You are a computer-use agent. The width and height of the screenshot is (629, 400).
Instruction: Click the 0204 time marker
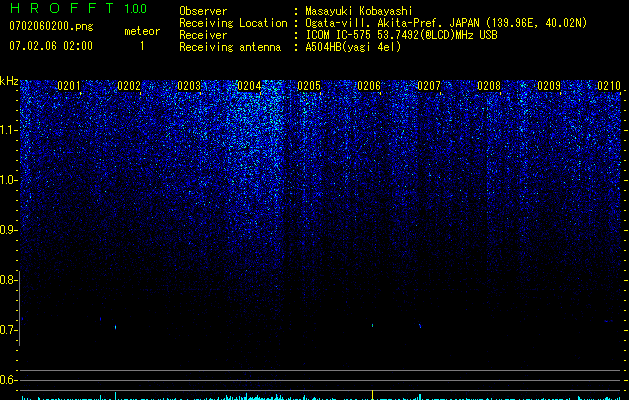pyautogui.click(x=249, y=86)
